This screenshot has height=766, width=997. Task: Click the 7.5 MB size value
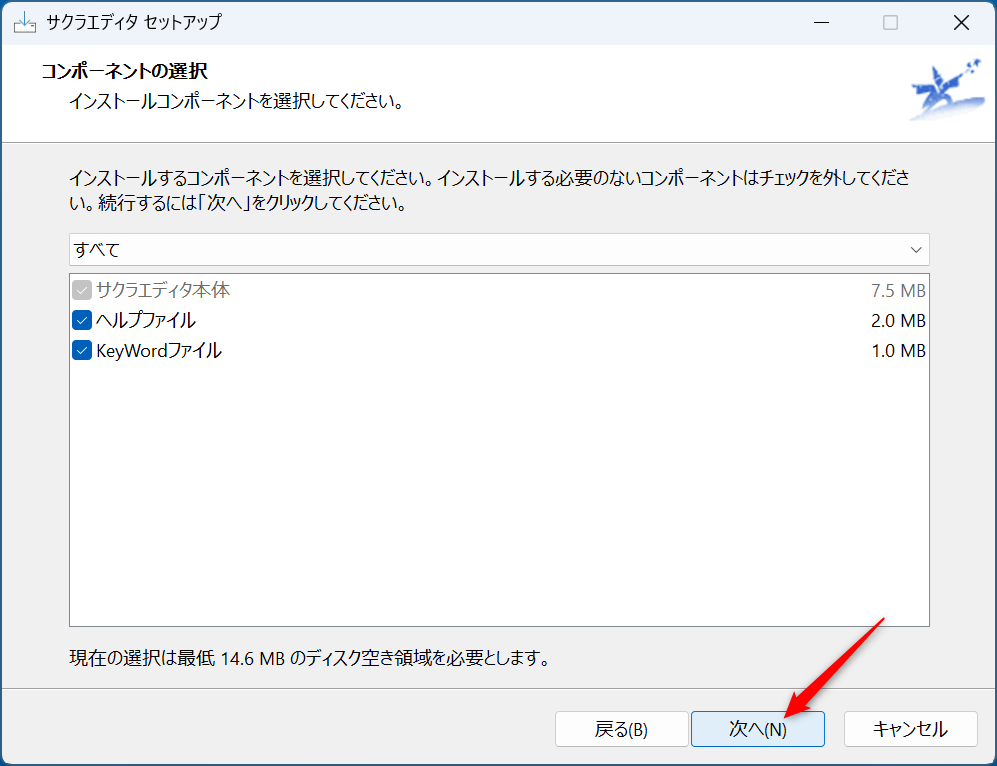coord(898,291)
